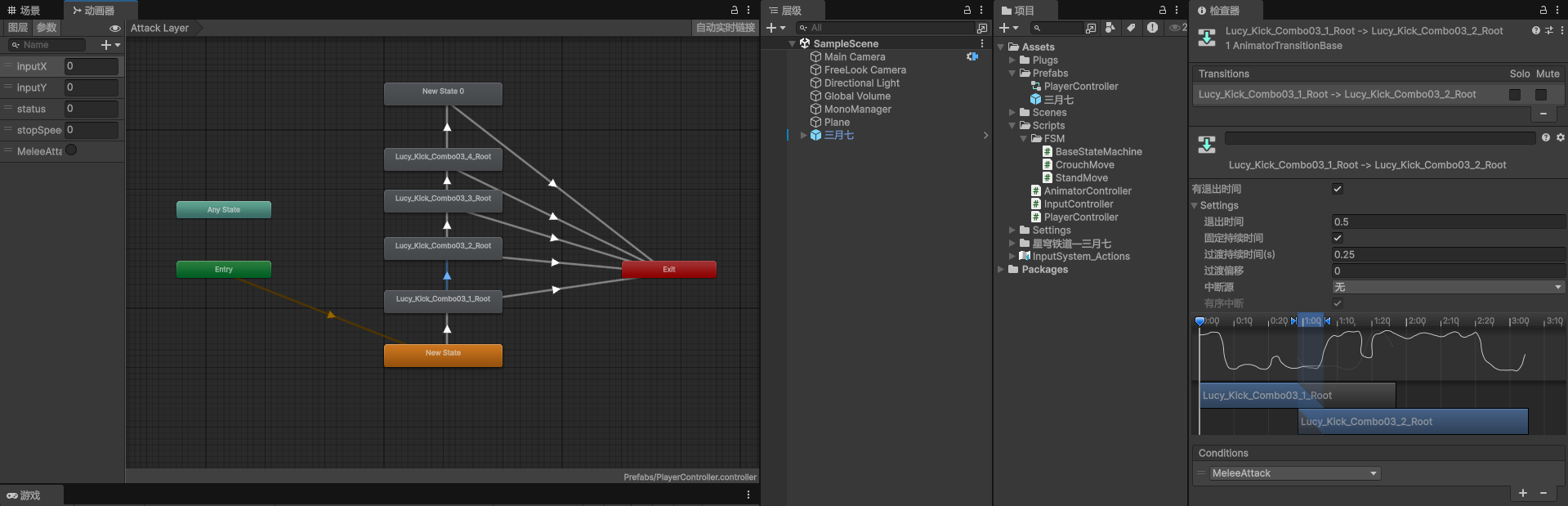Screen dimensions: 1568x506
Task: Switch to the 参数 tab
Action: tap(47, 28)
